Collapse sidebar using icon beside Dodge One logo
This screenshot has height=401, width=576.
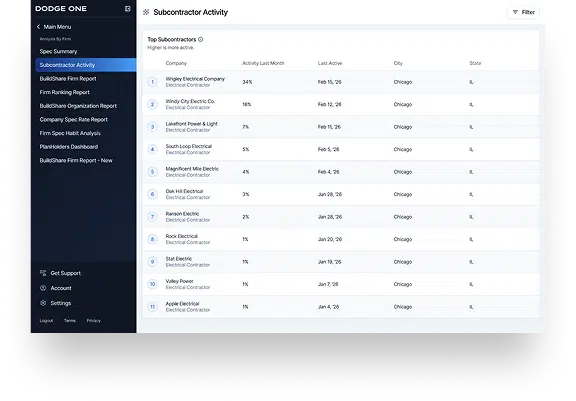pos(127,9)
